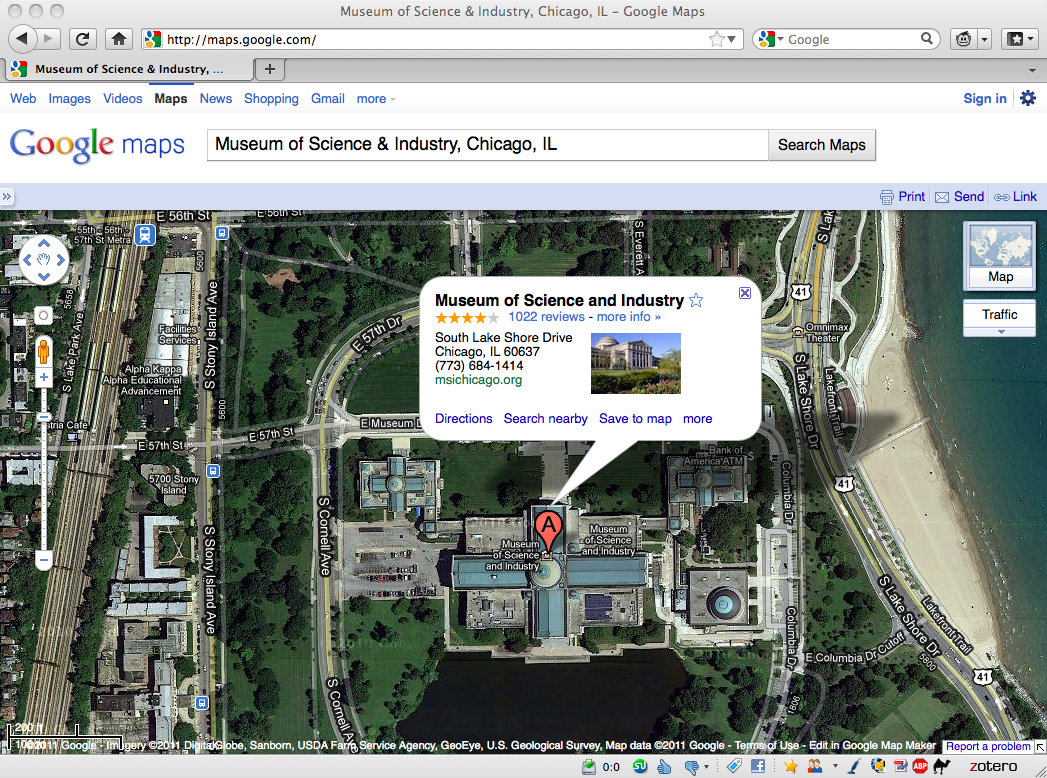
Task: Star the Museum of Science and Industry
Action: click(696, 301)
